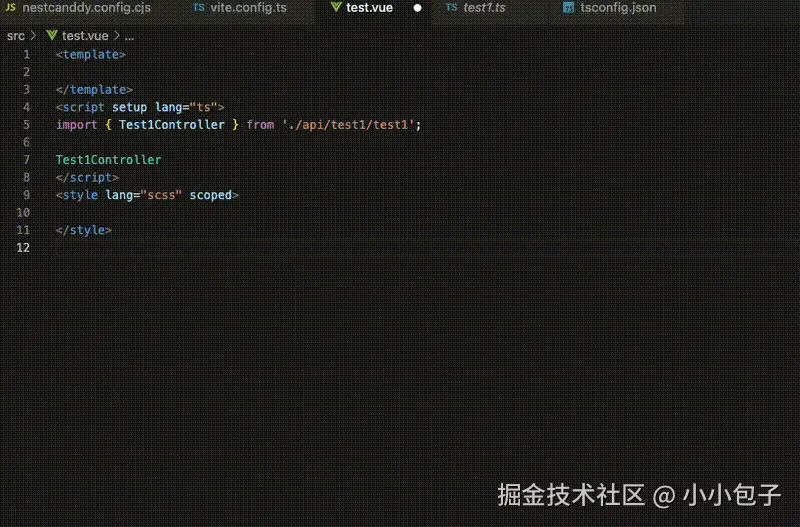Click the JS icon on nestcanddy.config.cjs tab

[x=10, y=8]
